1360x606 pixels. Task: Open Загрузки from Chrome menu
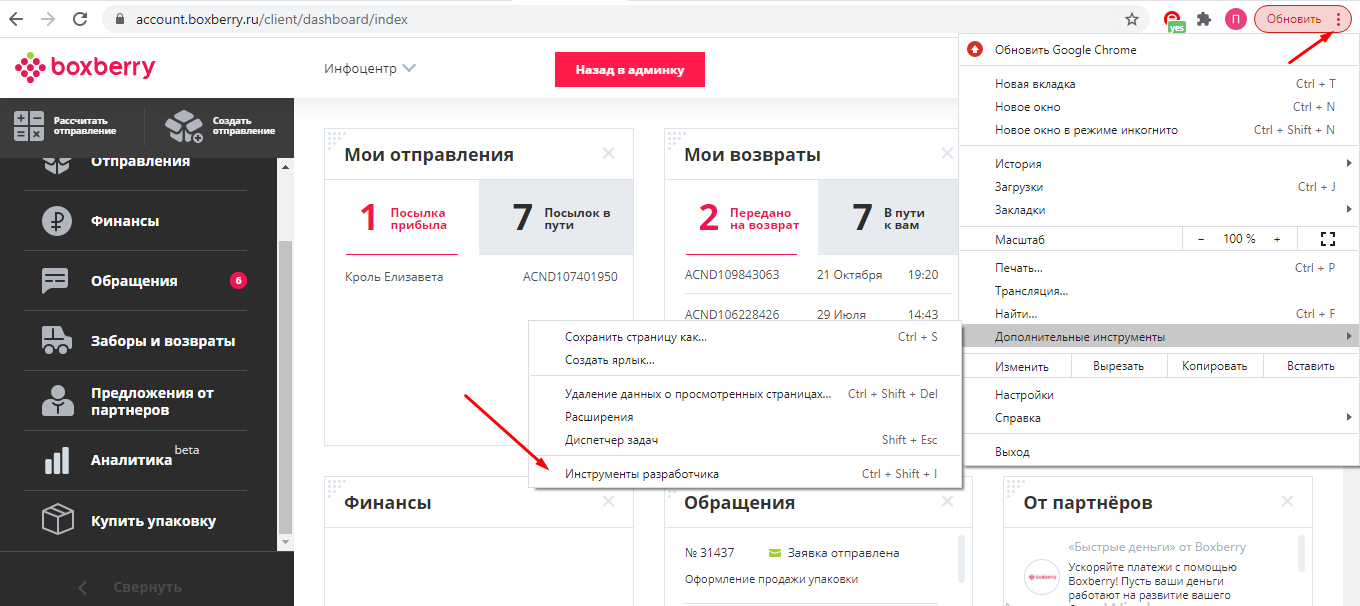click(x=1159, y=187)
